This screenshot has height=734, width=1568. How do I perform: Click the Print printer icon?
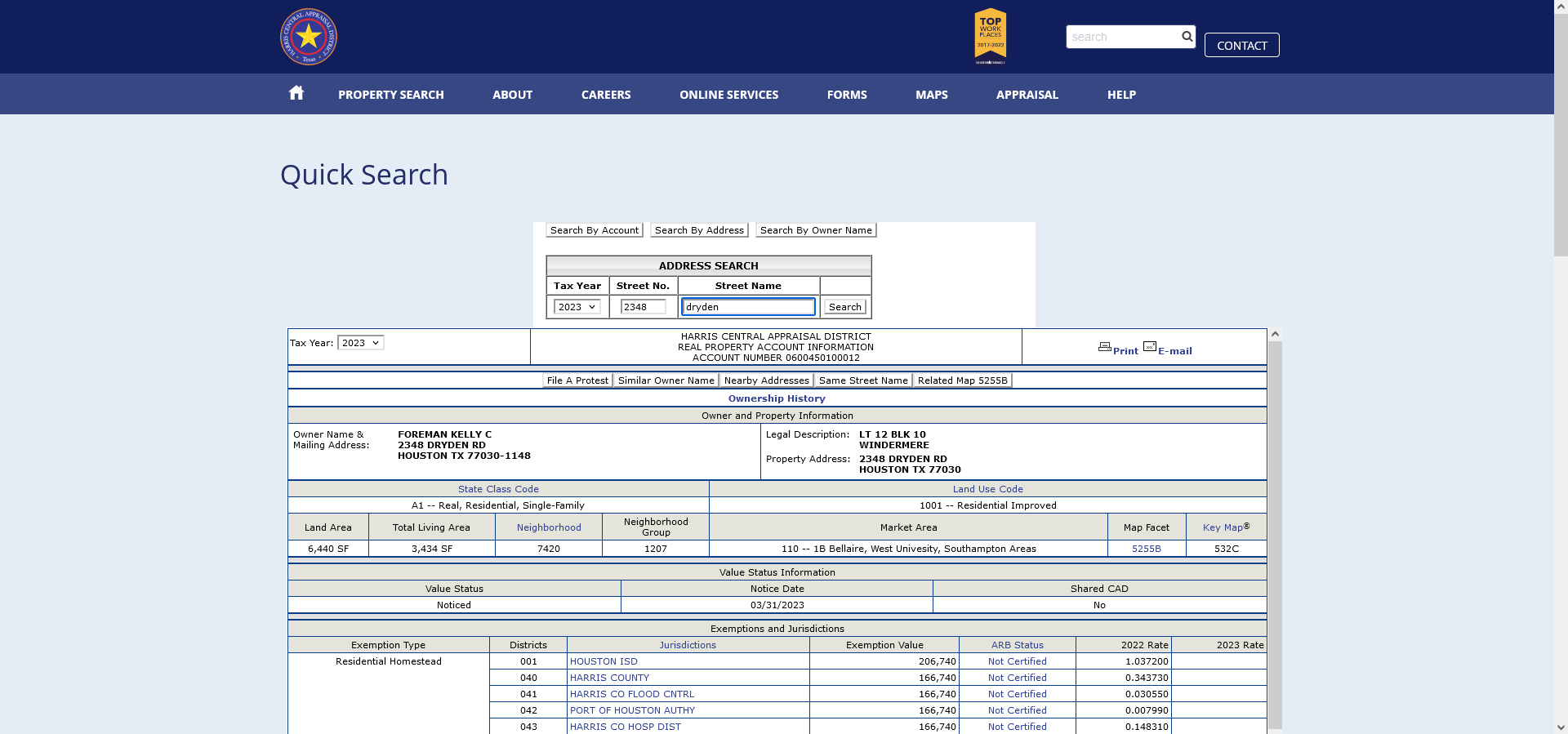1104,347
